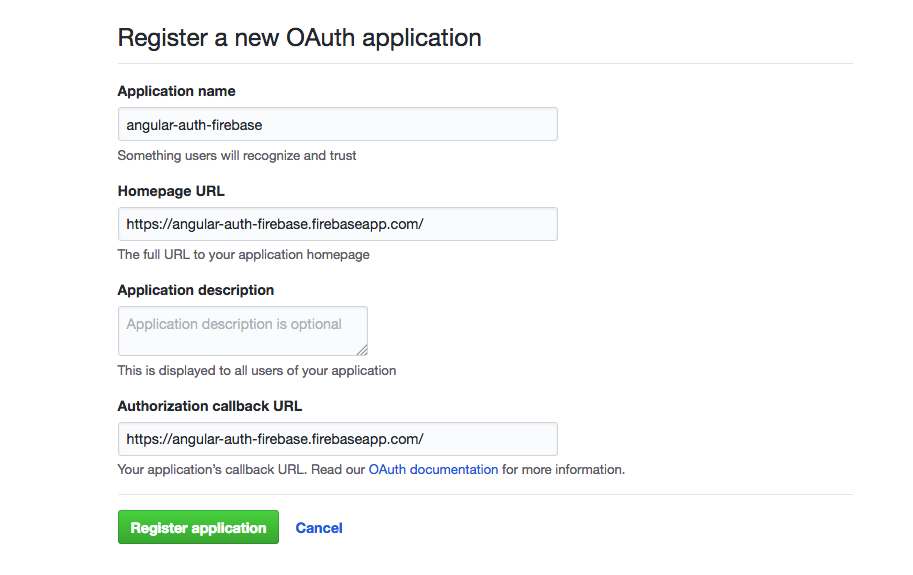Click the Application name label
The image size is (913, 575).
(176, 91)
